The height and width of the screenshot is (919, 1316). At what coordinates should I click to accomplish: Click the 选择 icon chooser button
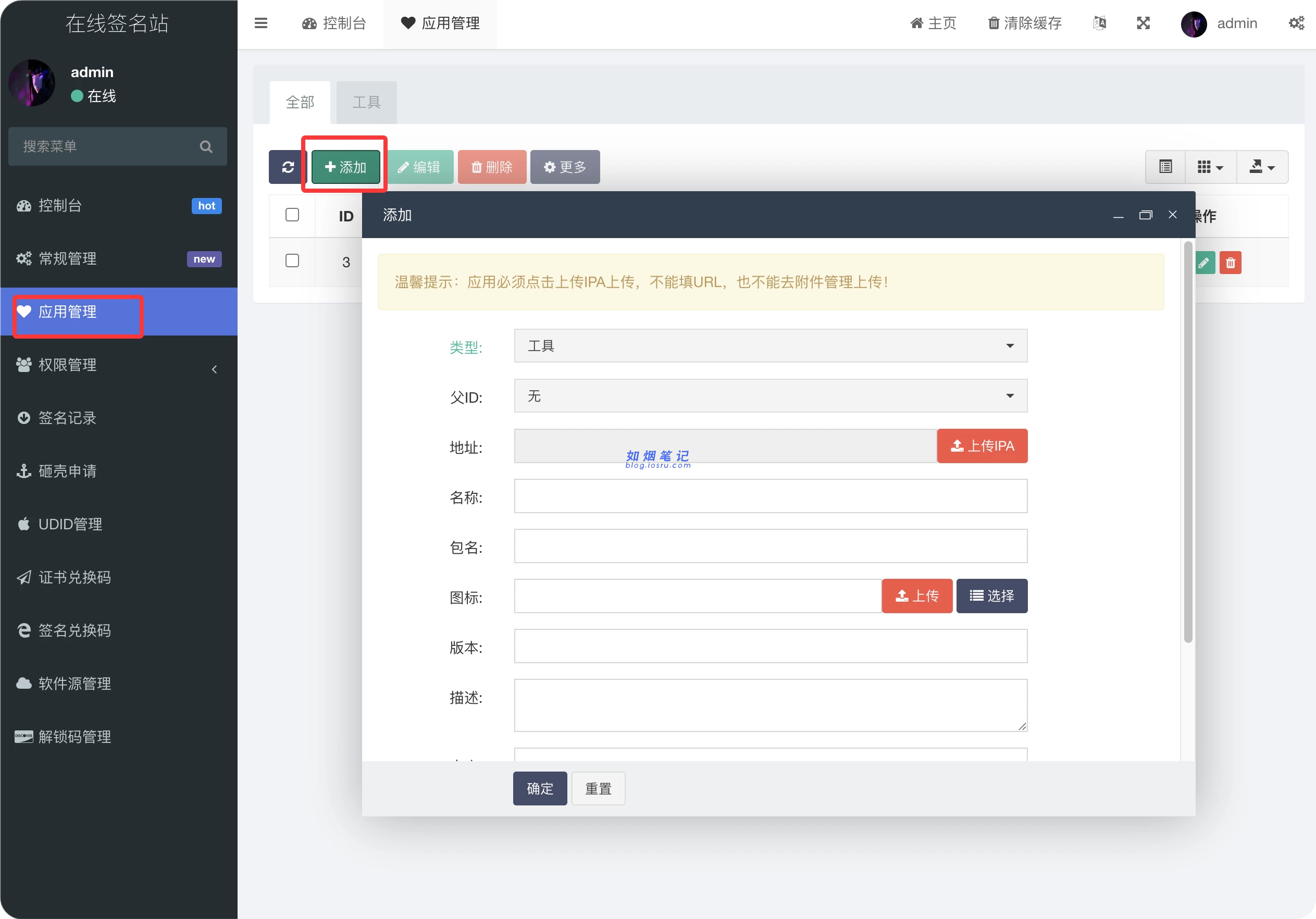(x=991, y=596)
